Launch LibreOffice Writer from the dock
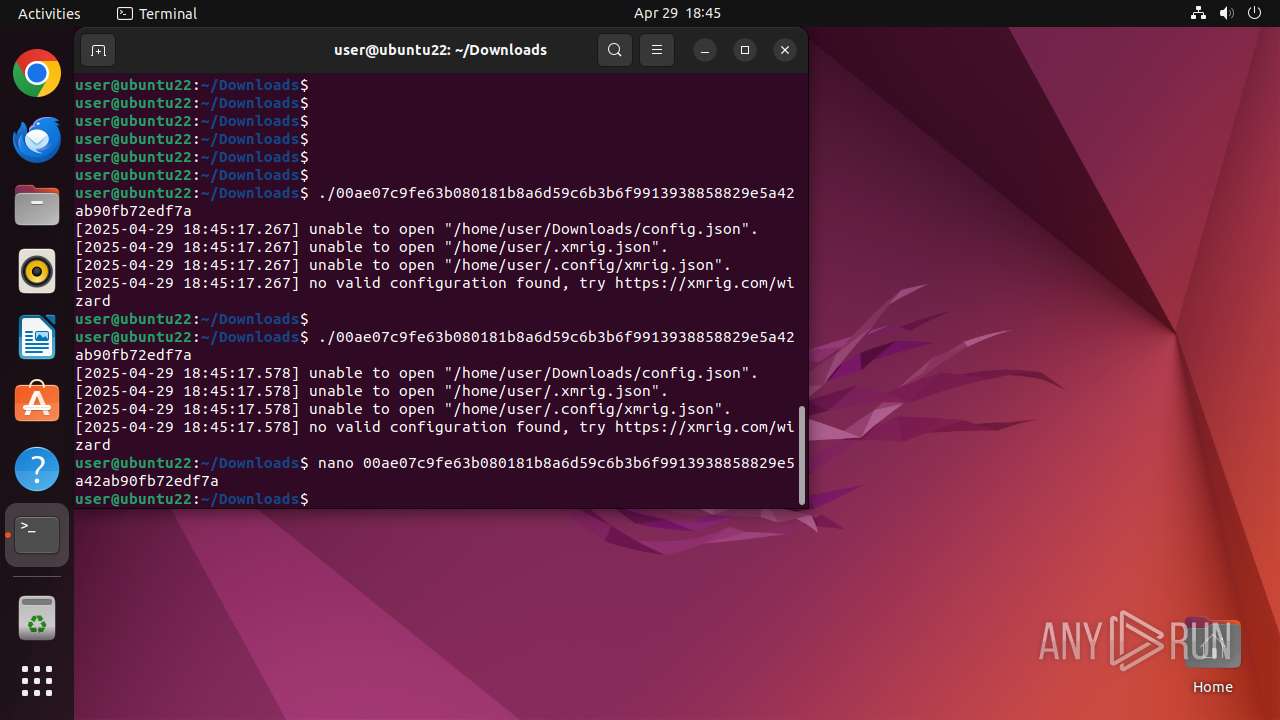This screenshot has width=1280, height=720. coord(37,337)
